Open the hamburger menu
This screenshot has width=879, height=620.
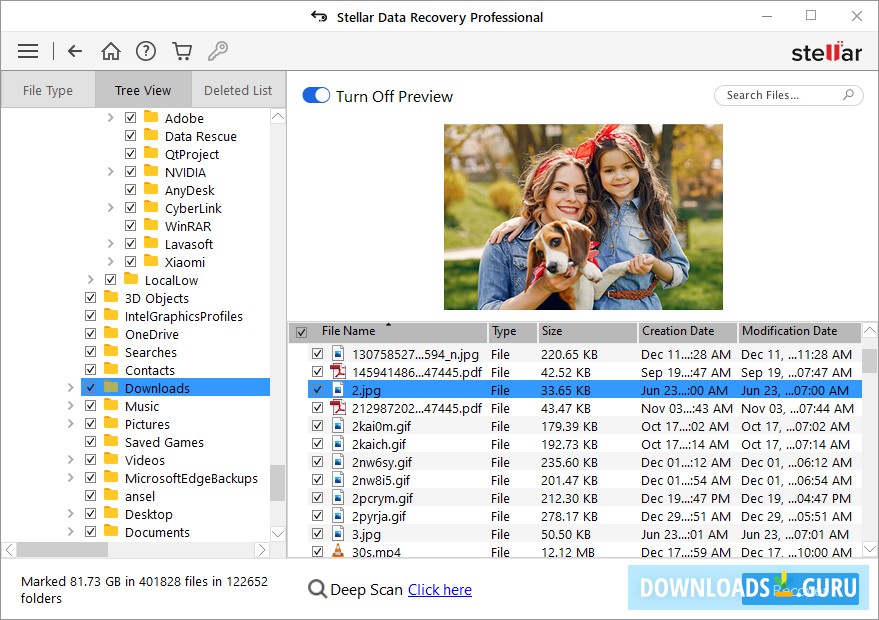pyautogui.click(x=27, y=50)
